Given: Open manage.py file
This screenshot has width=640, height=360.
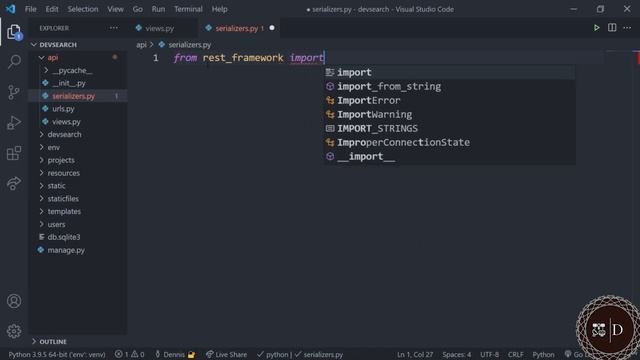Looking at the screenshot, I should click(x=78, y=250).
